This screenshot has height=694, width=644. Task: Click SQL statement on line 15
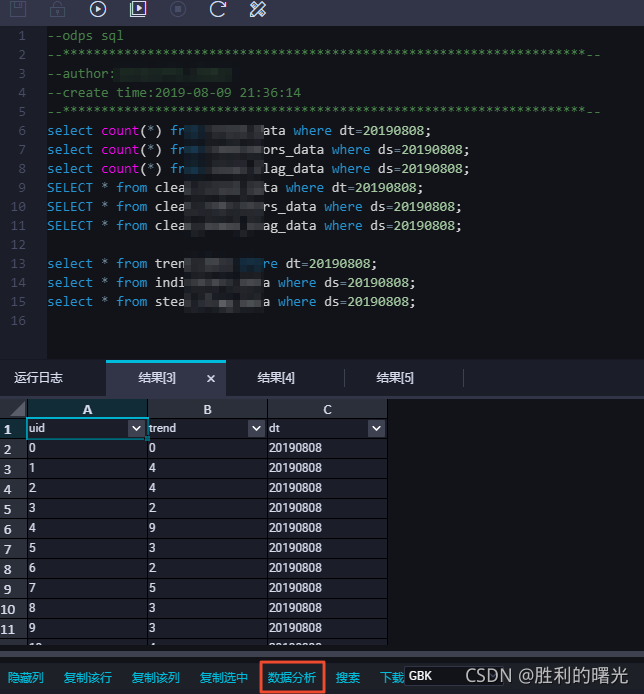click(x=231, y=302)
